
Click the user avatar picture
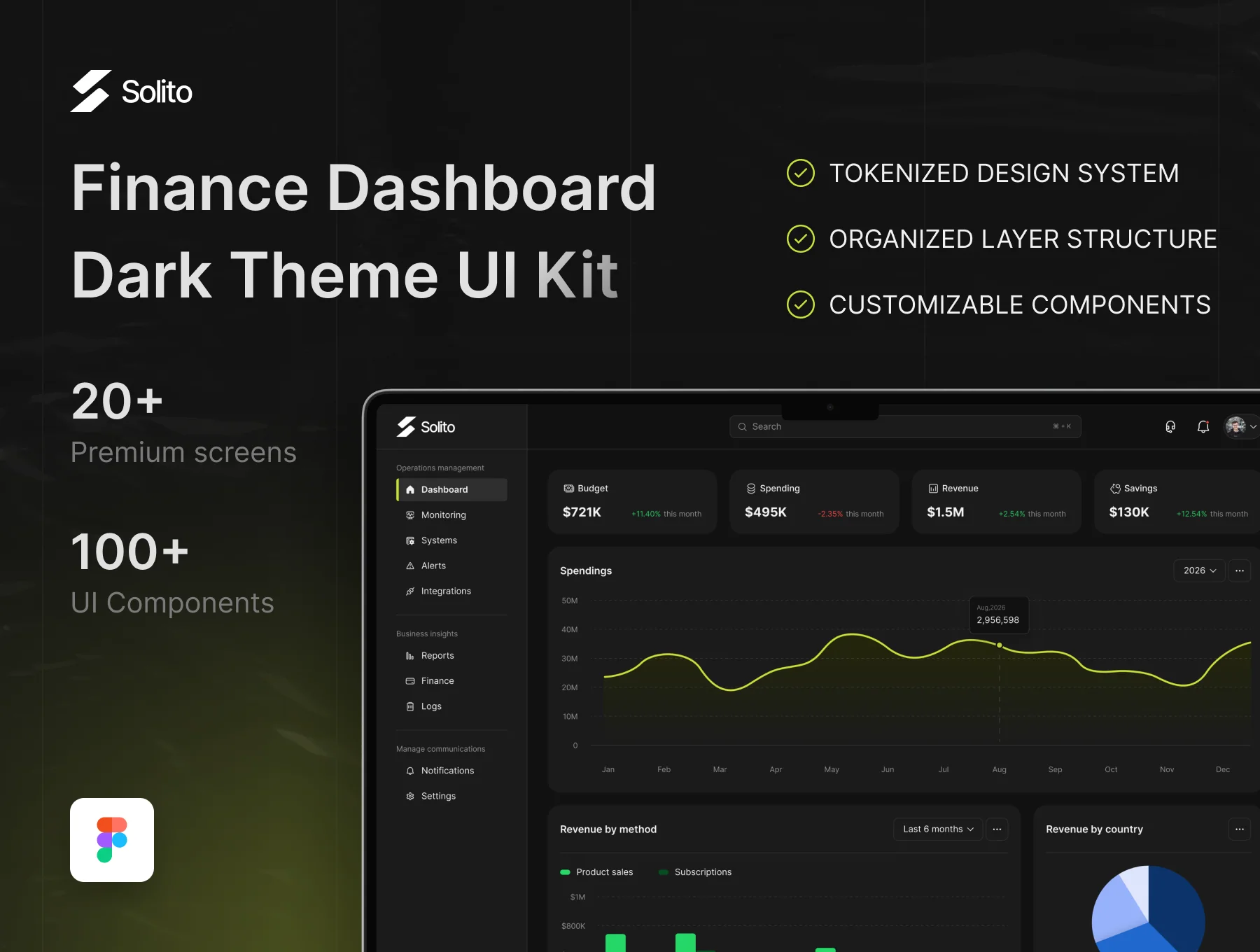(x=1235, y=426)
